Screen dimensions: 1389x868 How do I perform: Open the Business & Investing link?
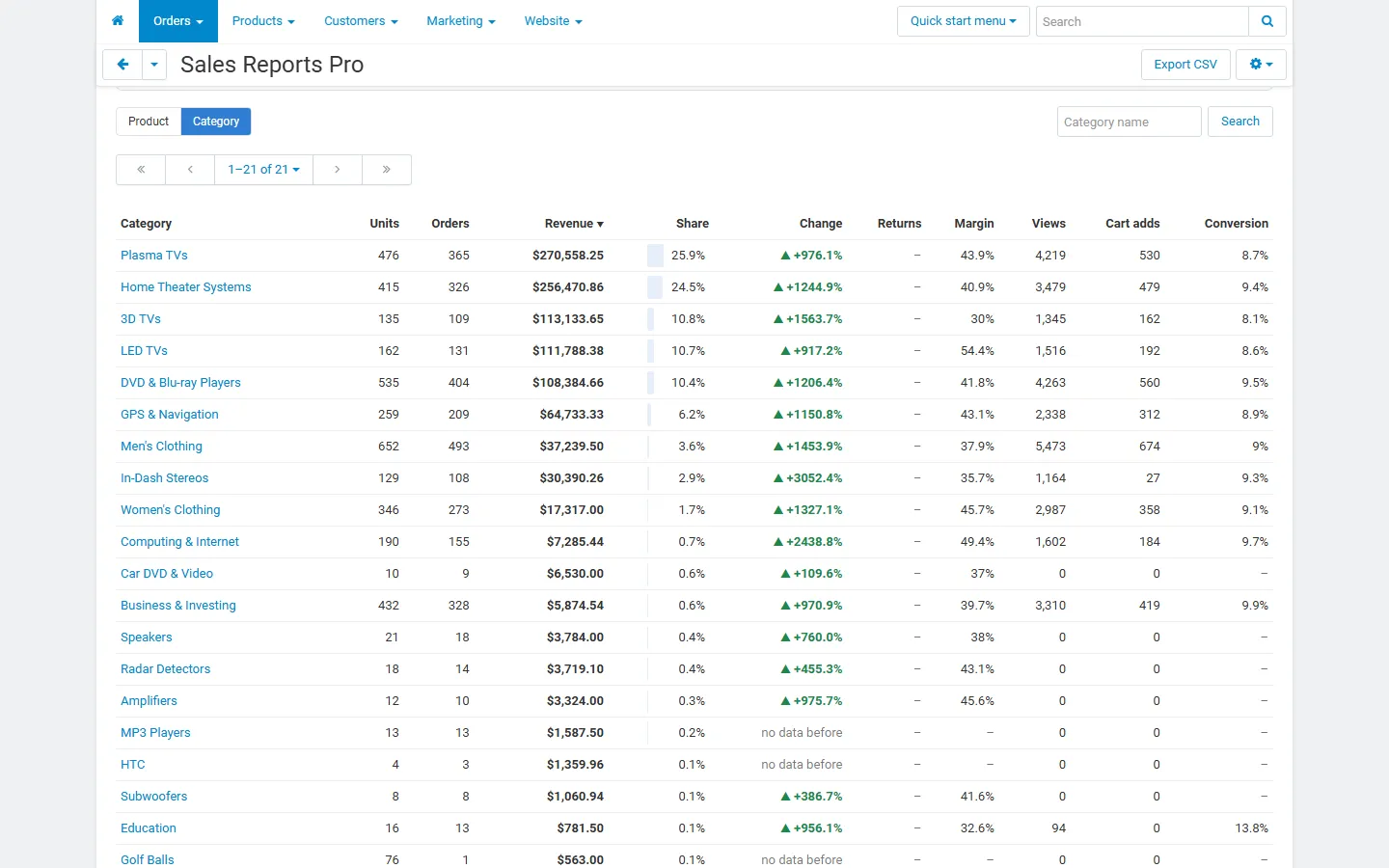click(x=178, y=606)
